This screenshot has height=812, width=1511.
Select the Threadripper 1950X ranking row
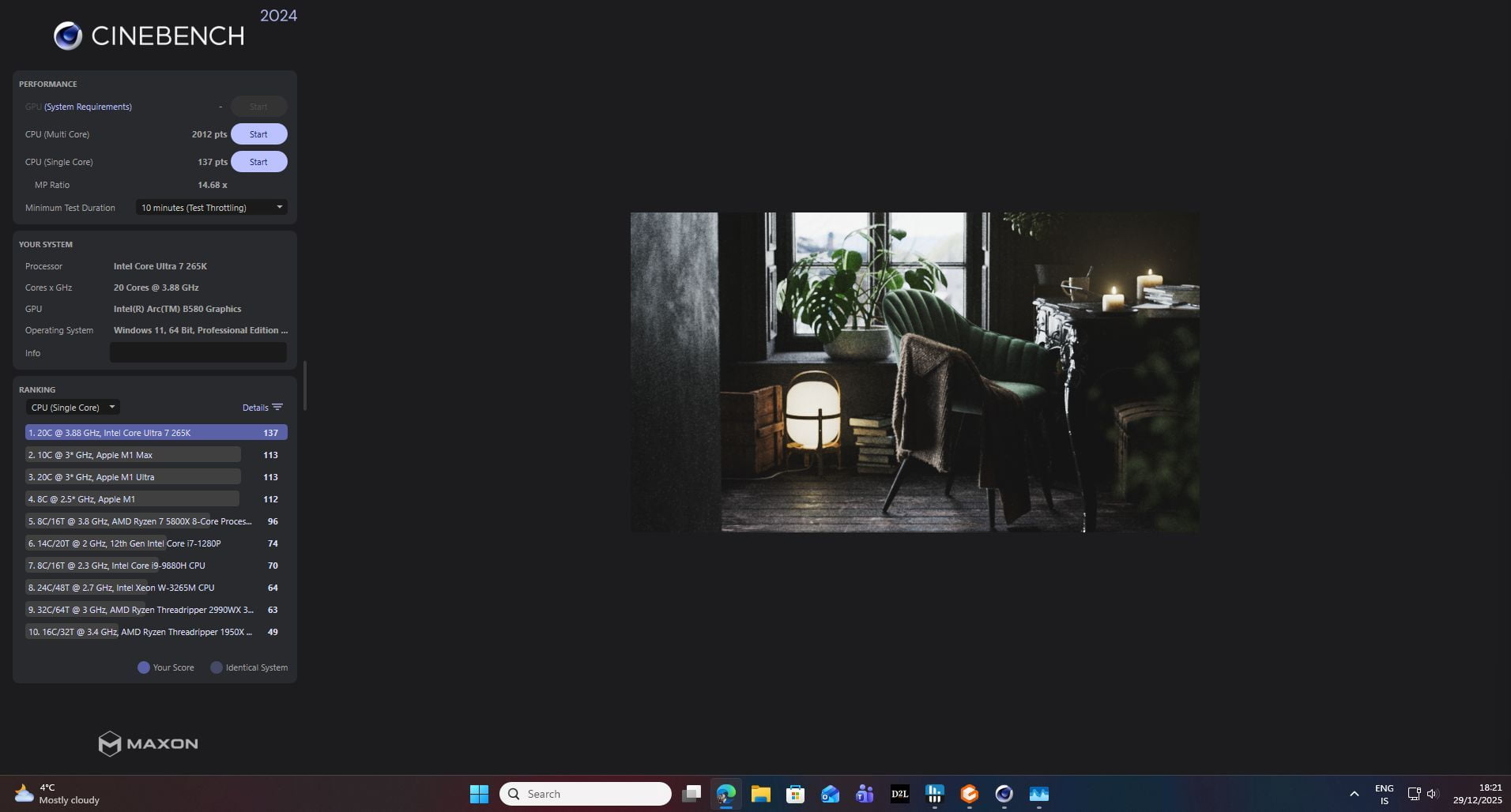156,632
